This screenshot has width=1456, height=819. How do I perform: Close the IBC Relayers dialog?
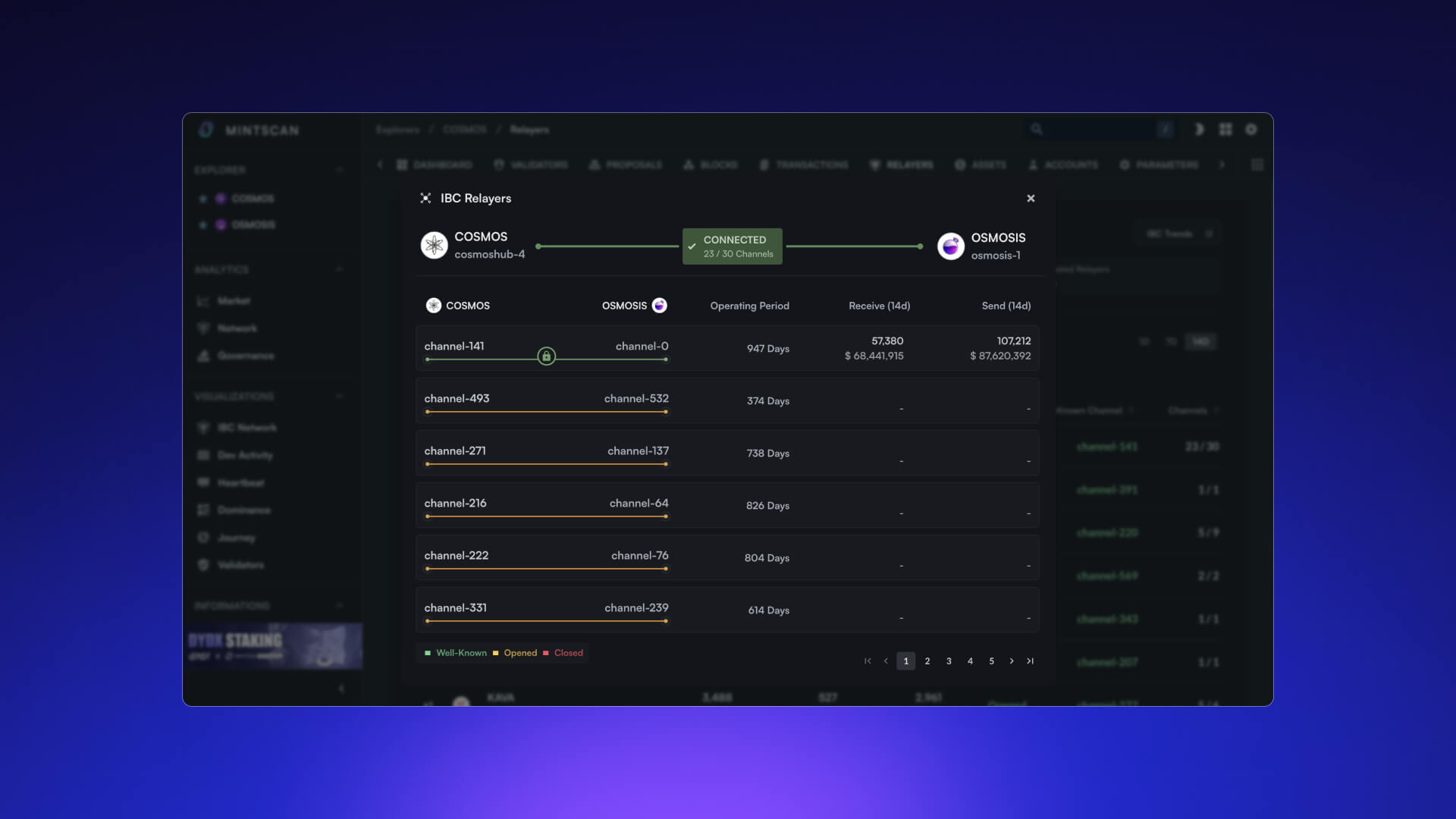point(1031,199)
